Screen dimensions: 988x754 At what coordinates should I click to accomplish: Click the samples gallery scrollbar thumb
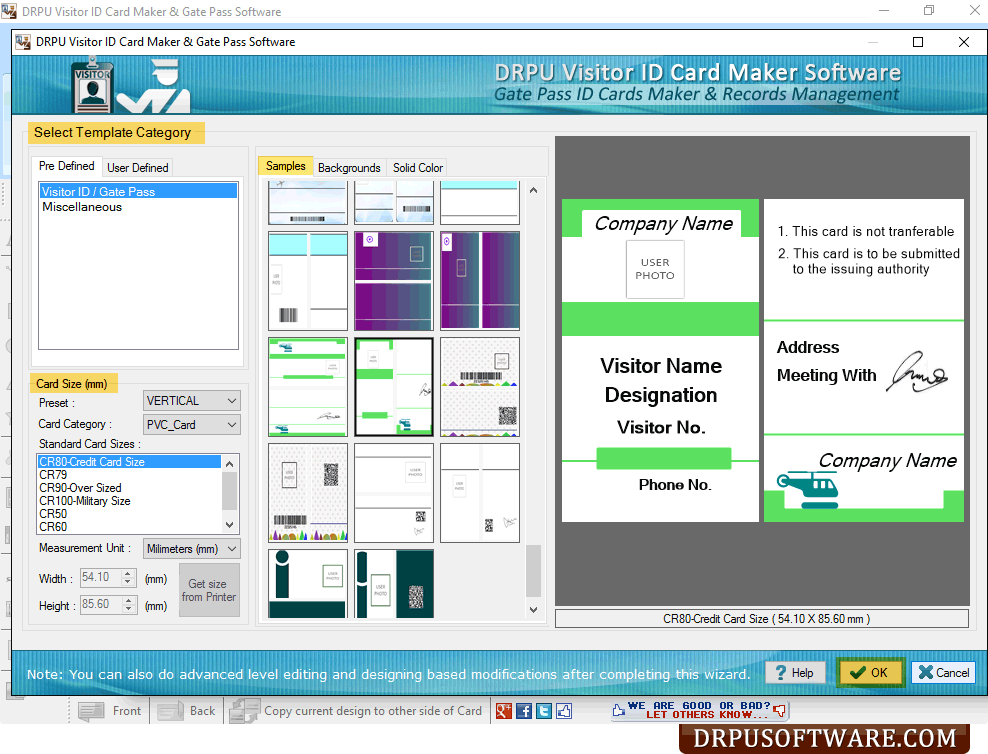[534, 571]
